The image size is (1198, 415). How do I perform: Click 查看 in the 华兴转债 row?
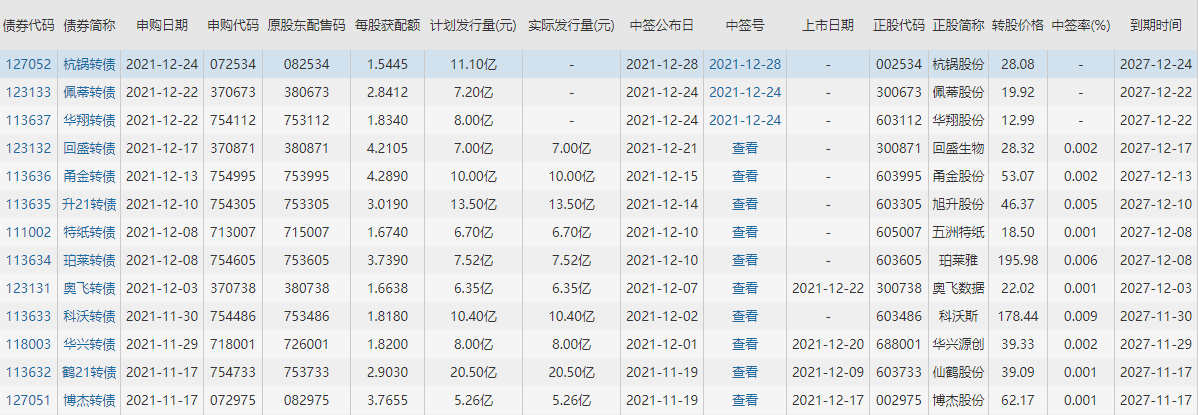745,344
